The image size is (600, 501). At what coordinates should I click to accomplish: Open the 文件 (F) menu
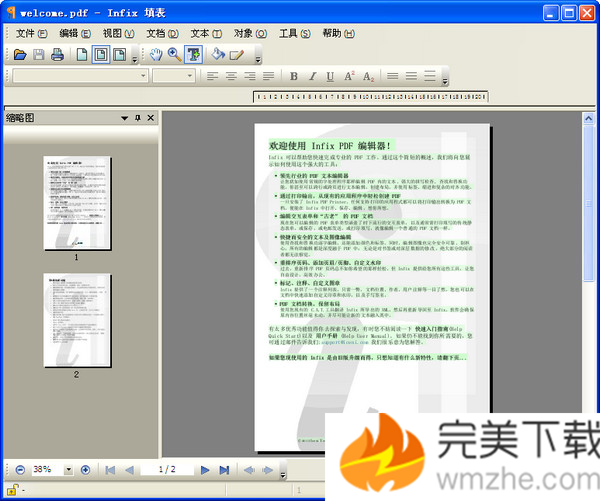click(31, 34)
